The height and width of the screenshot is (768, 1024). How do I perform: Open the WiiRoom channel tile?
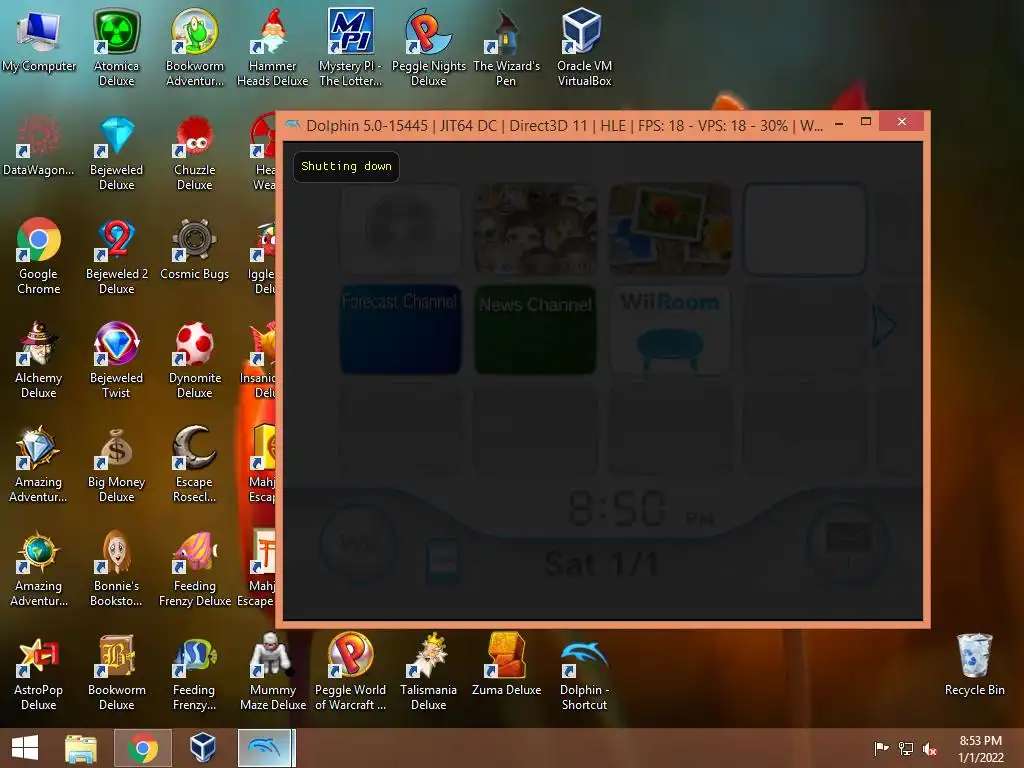pyautogui.click(x=669, y=330)
